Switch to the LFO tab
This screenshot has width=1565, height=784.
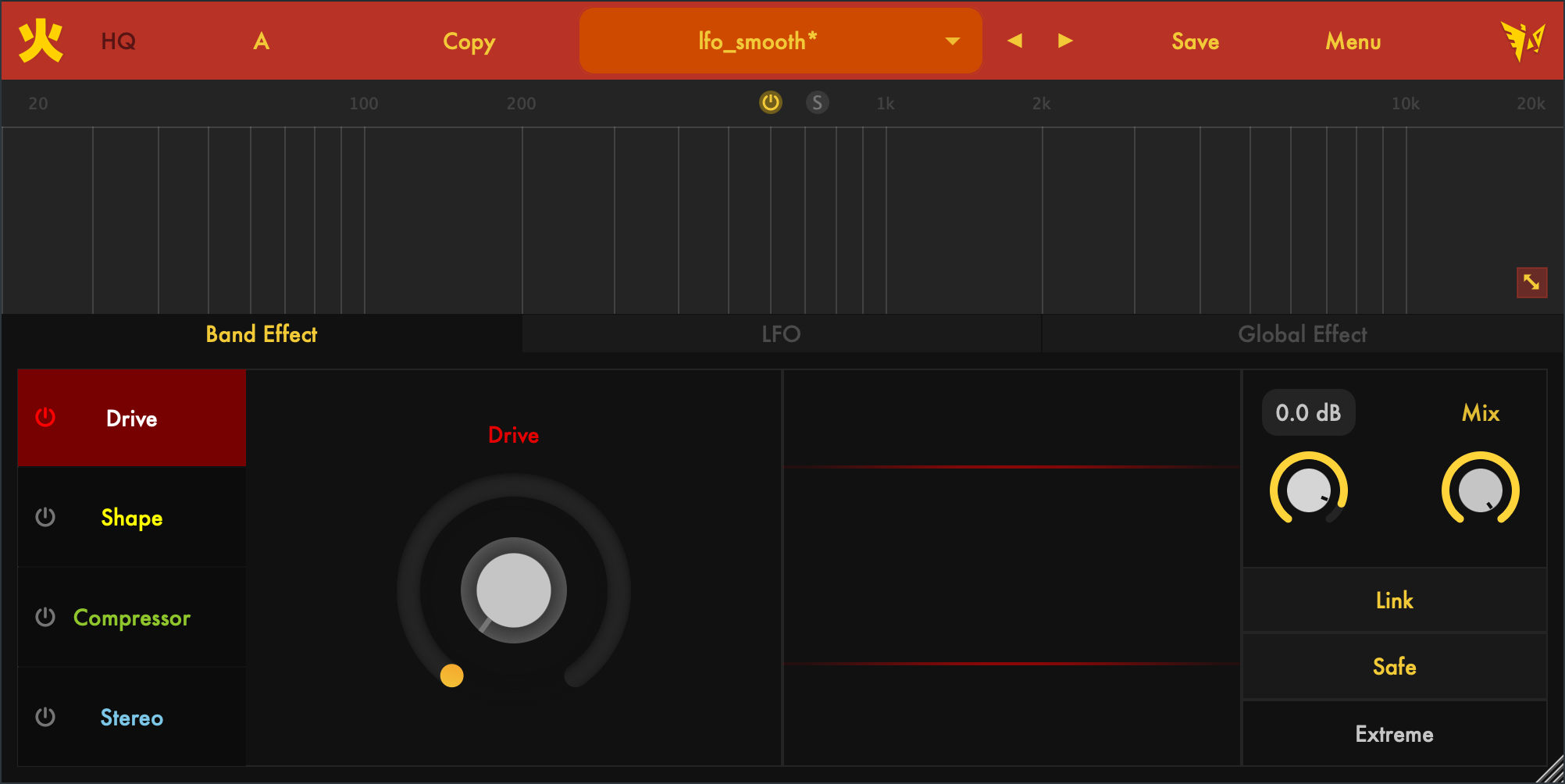pyautogui.click(x=781, y=334)
